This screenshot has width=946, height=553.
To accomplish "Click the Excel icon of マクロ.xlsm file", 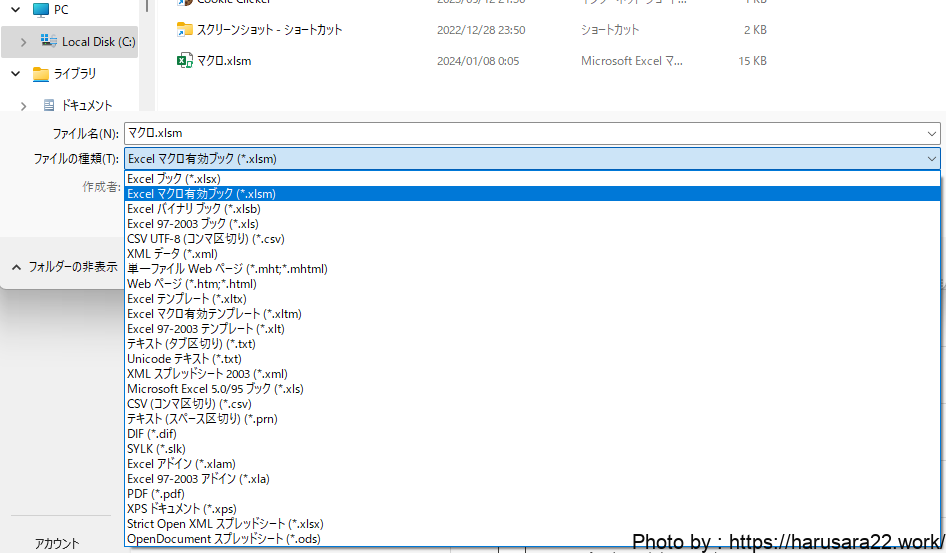I will tap(184, 61).
